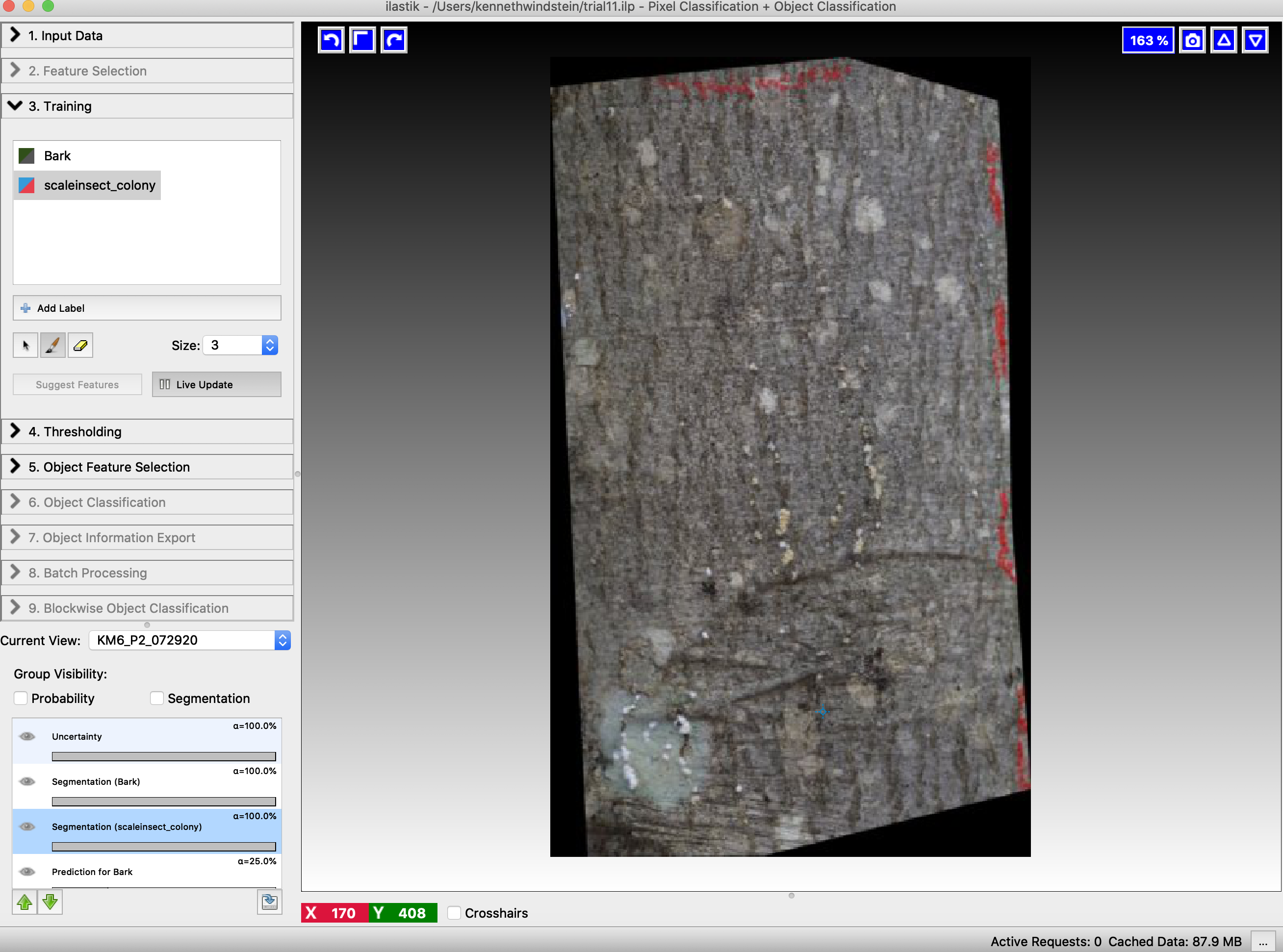Move layer up with green arrow
1283x952 pixels.
(x=24, y=902)
